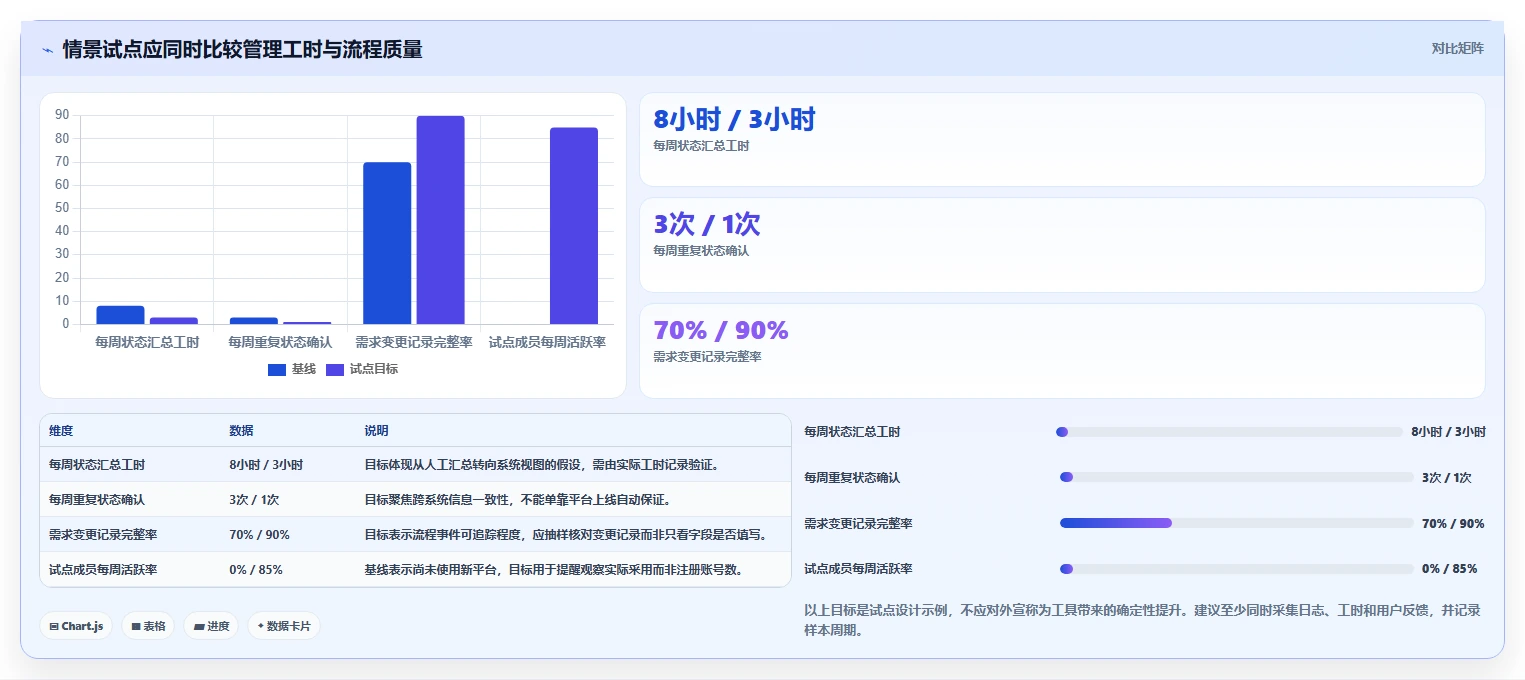Click the lightning icon beside the title

(47, 50)
